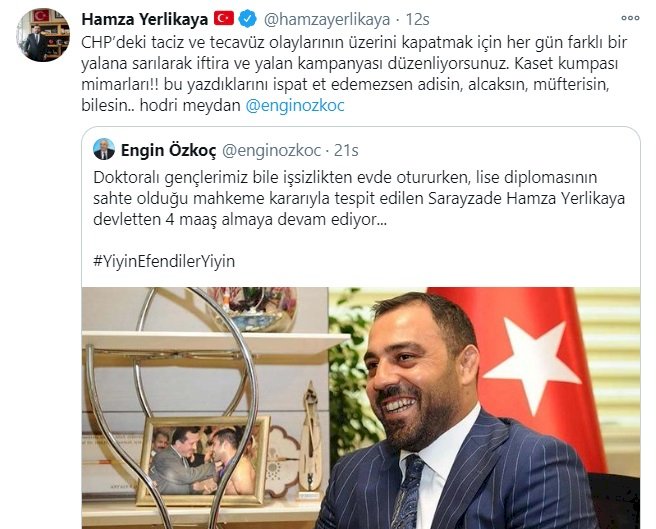Select the tweet text starting "CHP'deki taciz"
The height and width of the screenshot is (529, 656).
(x=354, y=74)
